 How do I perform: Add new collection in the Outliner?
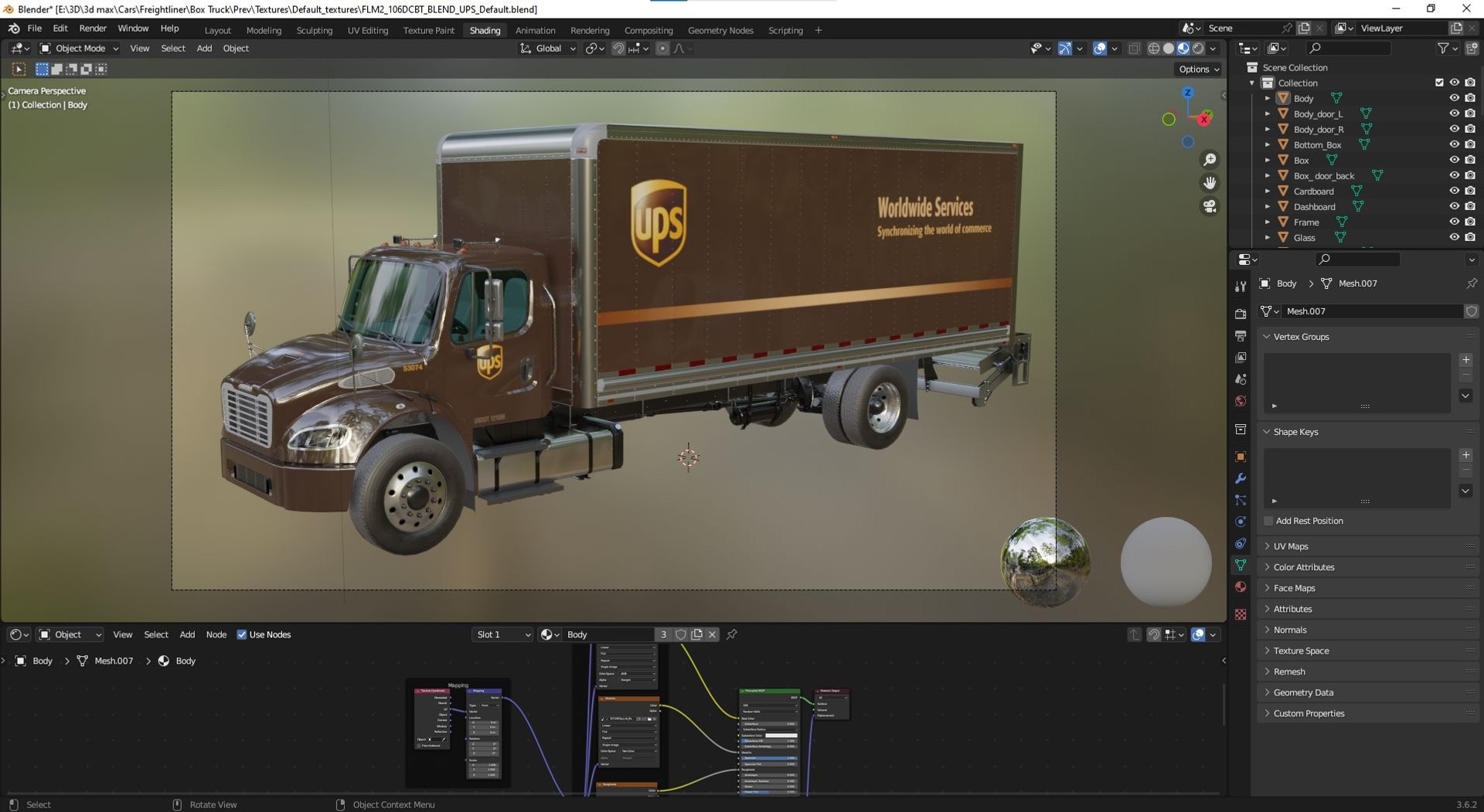click(1472, 48)
